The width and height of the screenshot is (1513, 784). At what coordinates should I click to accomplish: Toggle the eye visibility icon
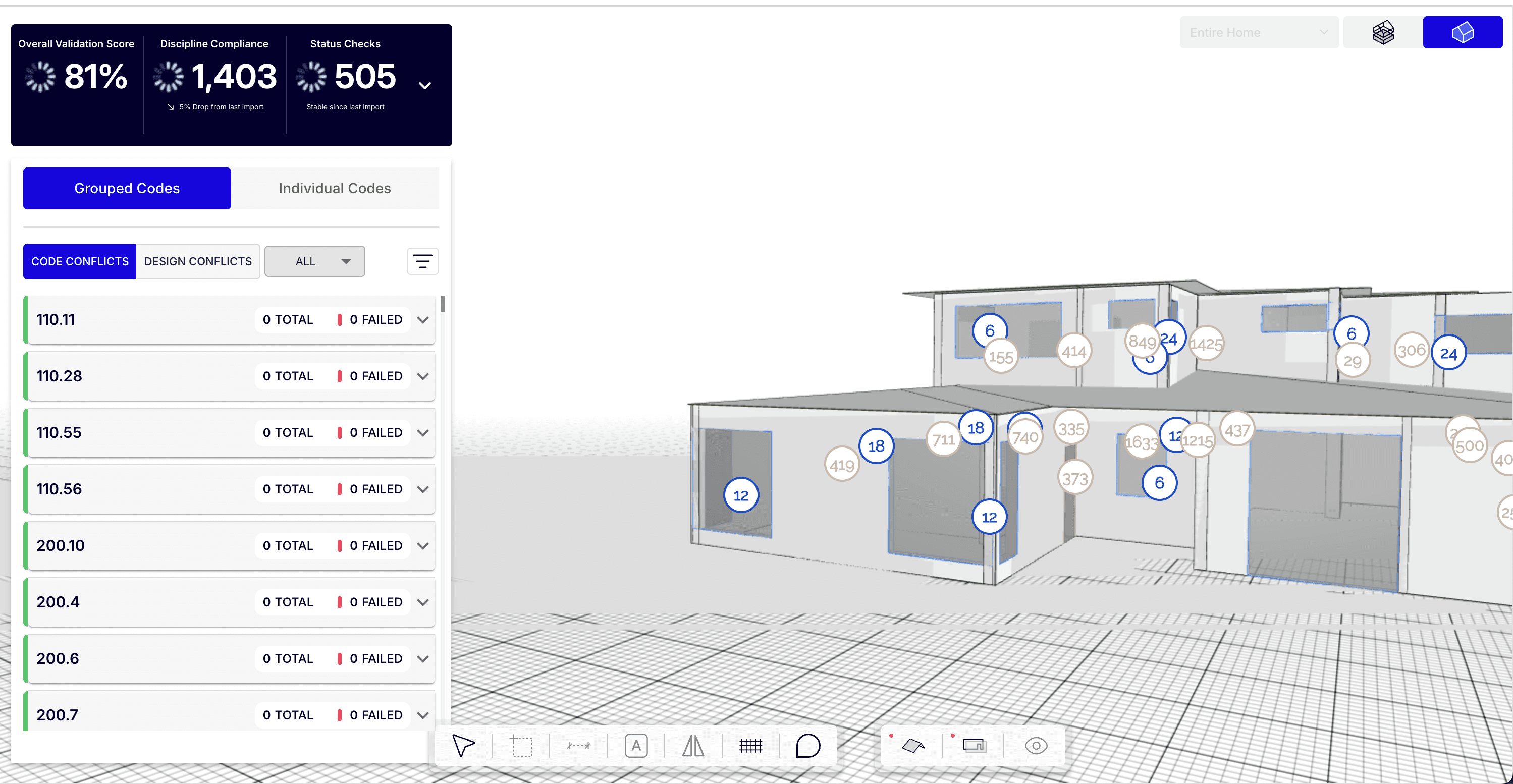pyautogui.click(x=1036, y=745)
